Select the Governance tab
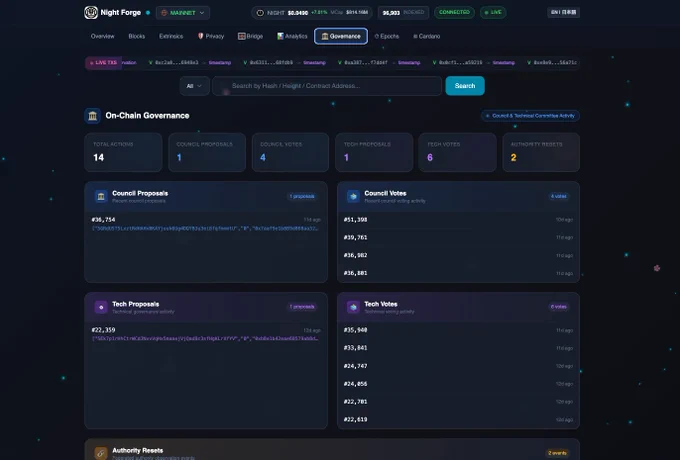Screen dimensions: 680x460 click(x=341, y=36)
